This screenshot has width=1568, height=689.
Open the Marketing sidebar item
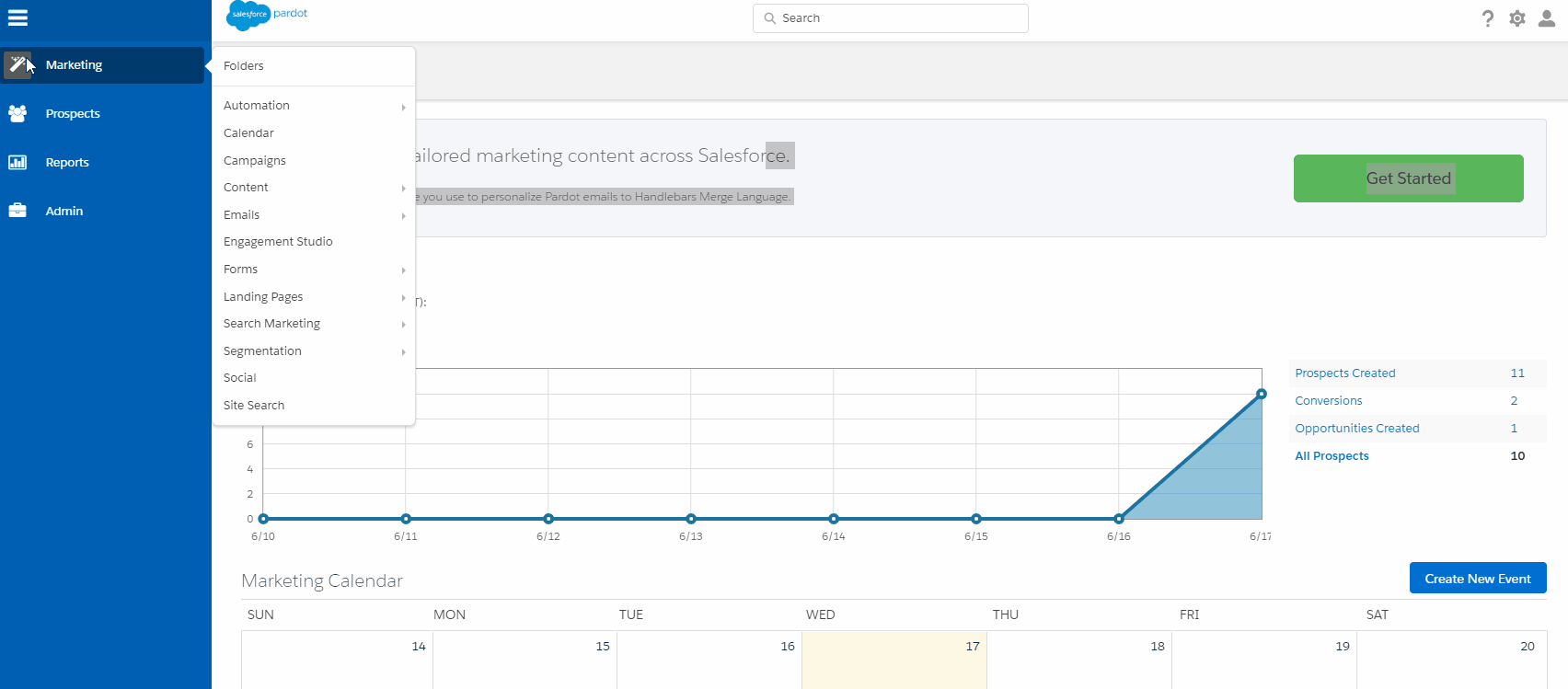click(102, 65)
